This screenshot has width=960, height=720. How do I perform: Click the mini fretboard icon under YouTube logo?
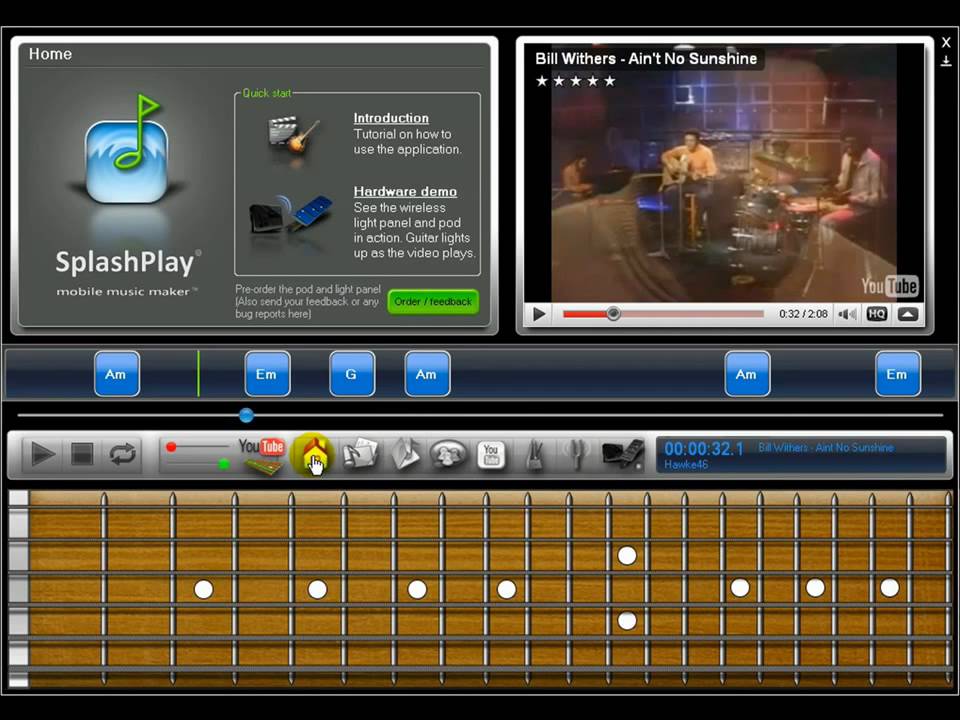pyautogui.click(x=263, y=467)
